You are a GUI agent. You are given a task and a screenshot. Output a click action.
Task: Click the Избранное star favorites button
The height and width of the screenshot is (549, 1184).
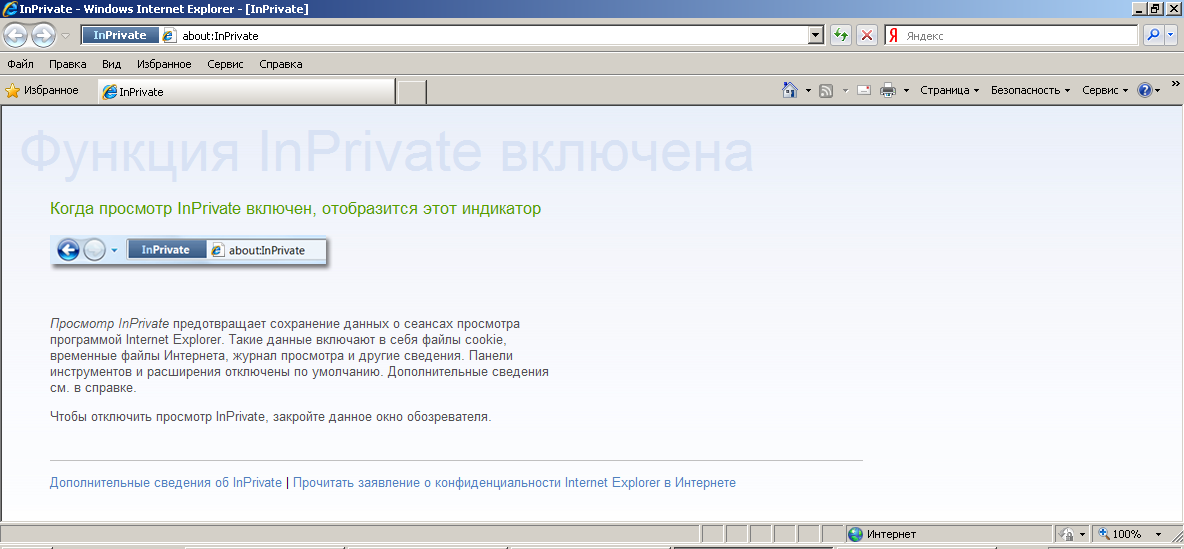42,91
